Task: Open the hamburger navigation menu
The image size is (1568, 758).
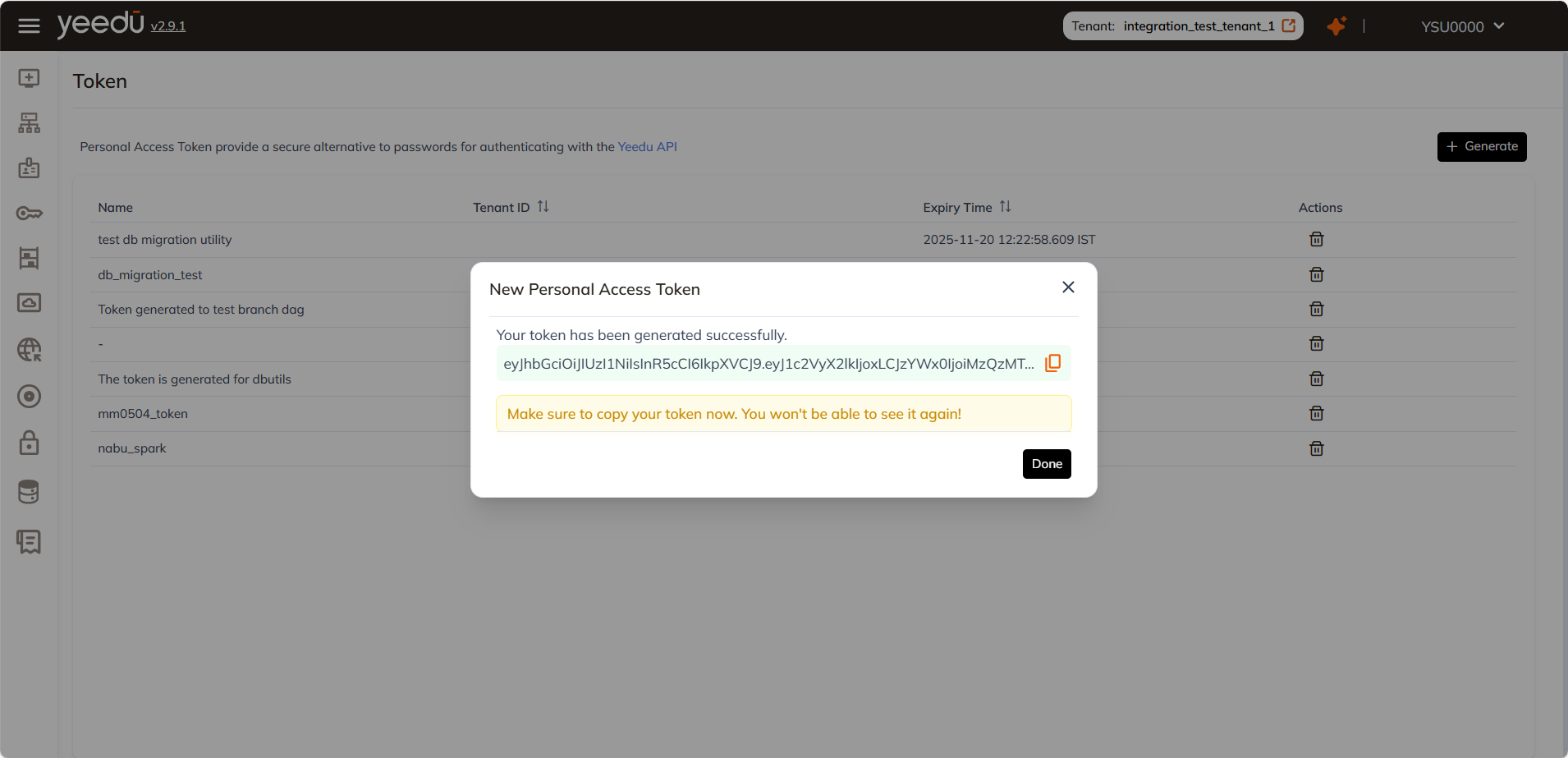Action: click(29, 26)
